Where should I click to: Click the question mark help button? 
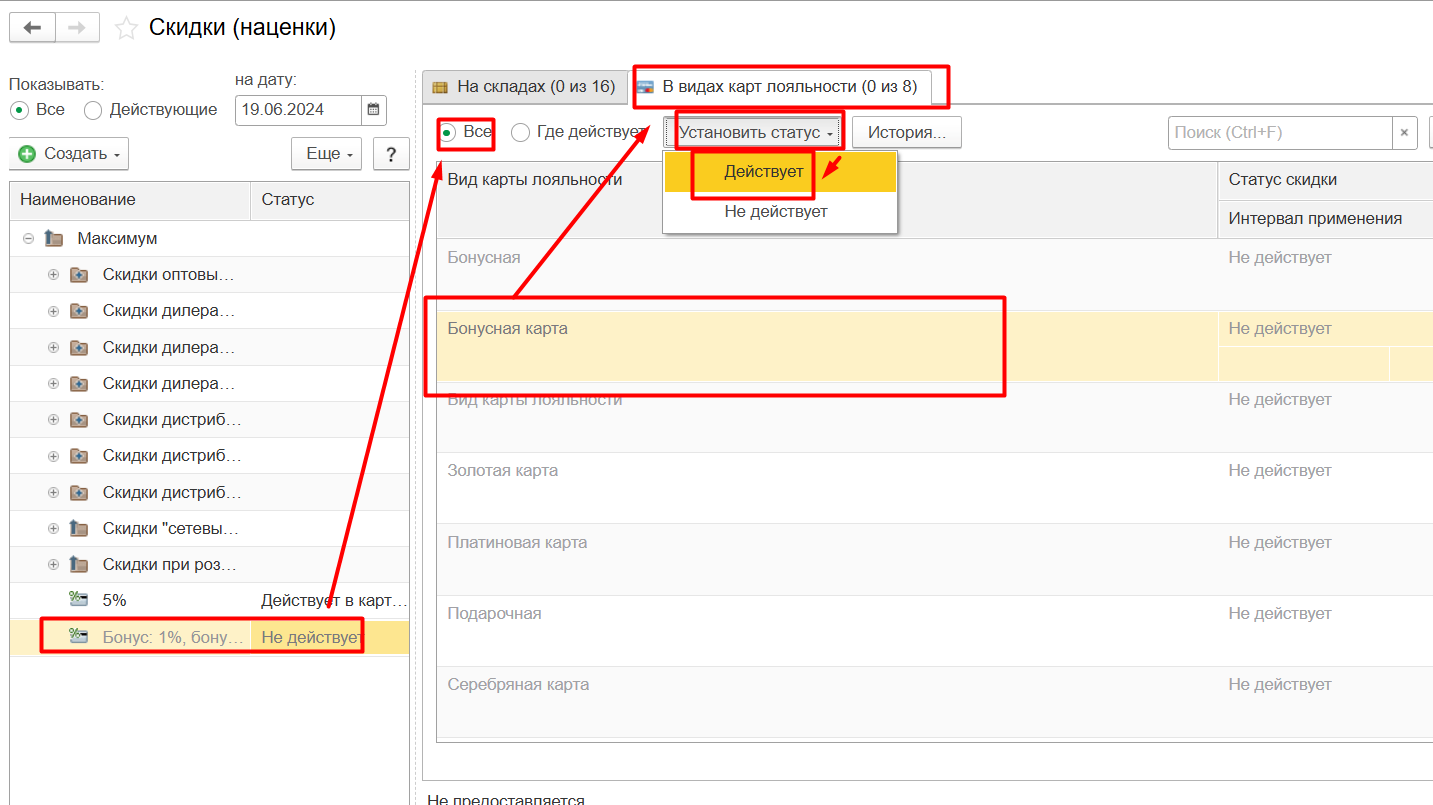(x=391, y=154)
